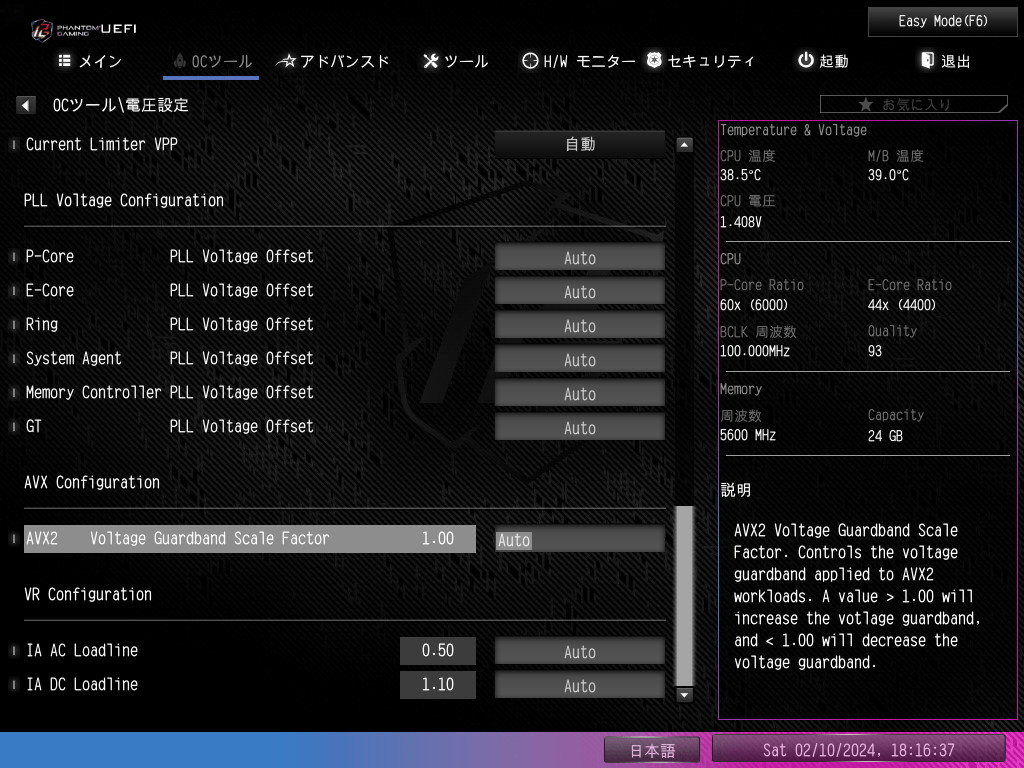Open Current Limiter VPP 自動 dropdown
This screenshot has height=768, width=1024.
(580, 144)
